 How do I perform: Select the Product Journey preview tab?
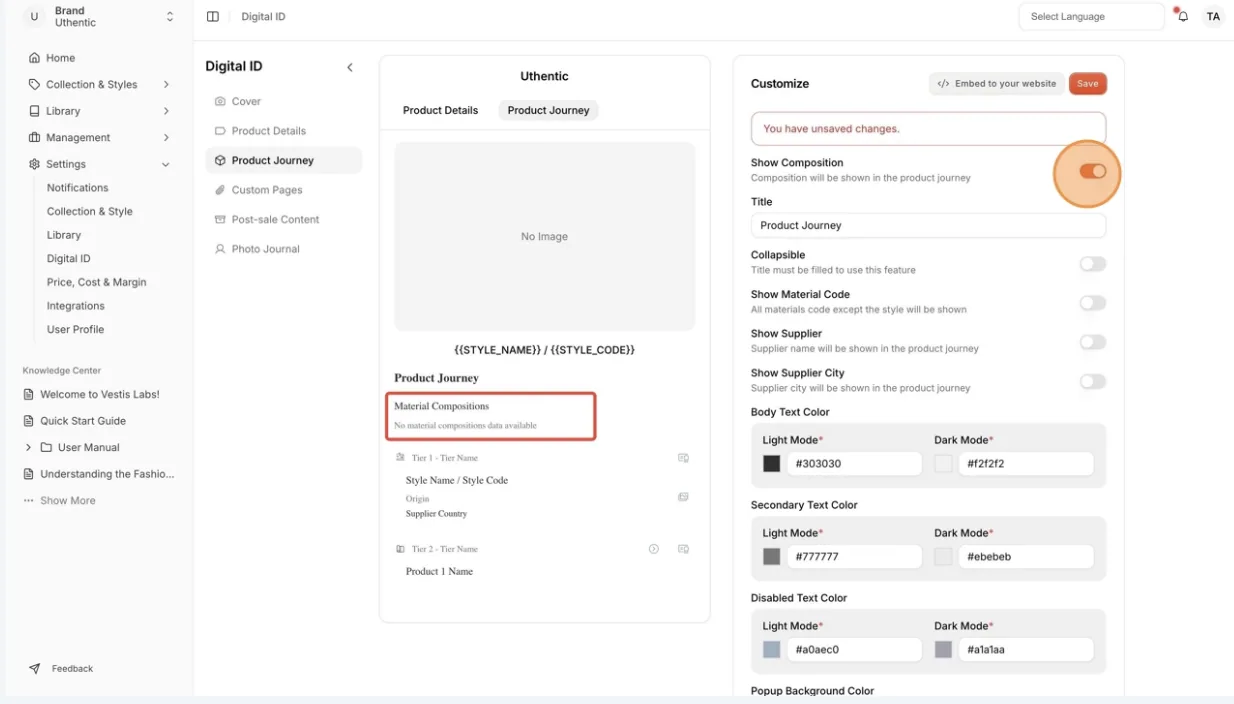[x=548, y=110]
